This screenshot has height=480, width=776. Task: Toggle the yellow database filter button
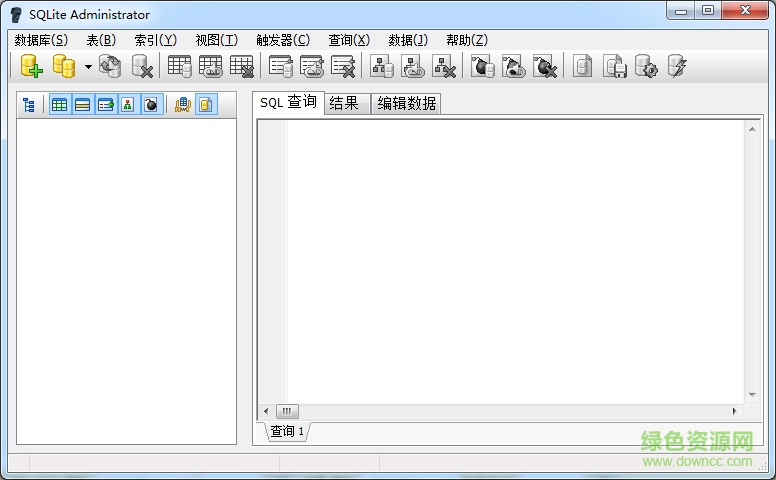coord(206,105)
